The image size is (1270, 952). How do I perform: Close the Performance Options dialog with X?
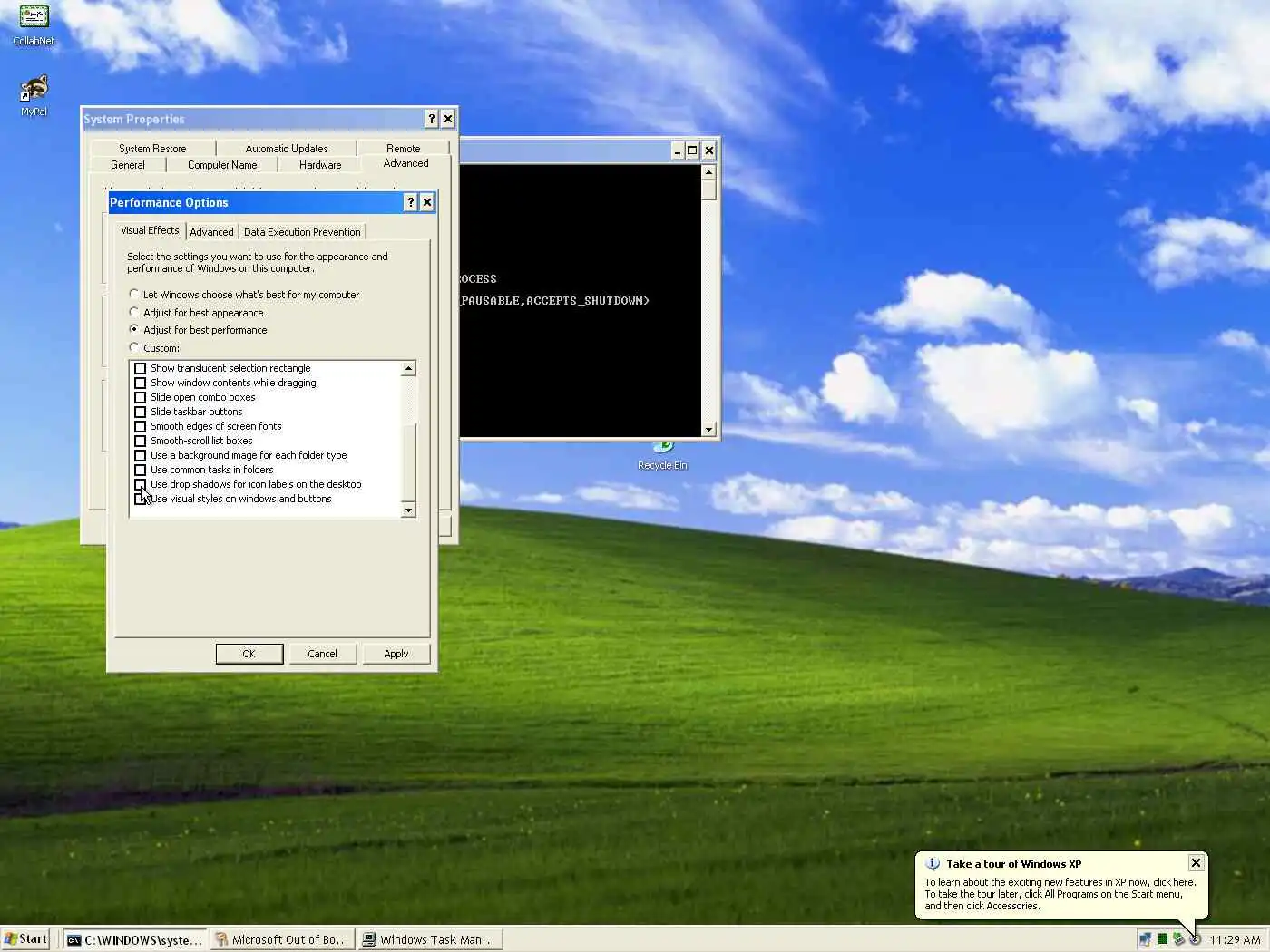[x=426, y=202]
